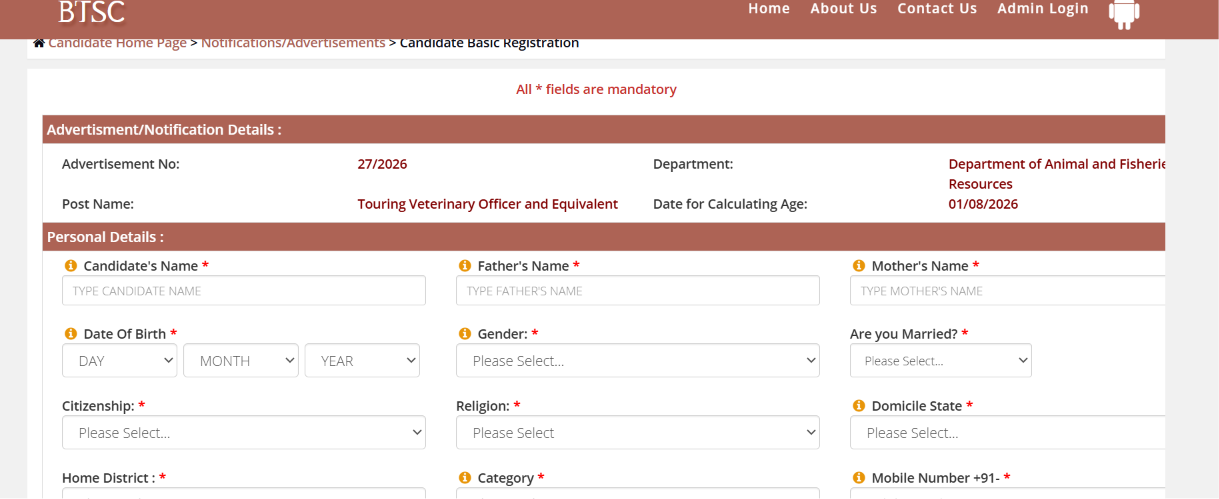Open the Domicile State dropdown
The height and width of the screenshot is (499, 1219).
click(1008, 433)
